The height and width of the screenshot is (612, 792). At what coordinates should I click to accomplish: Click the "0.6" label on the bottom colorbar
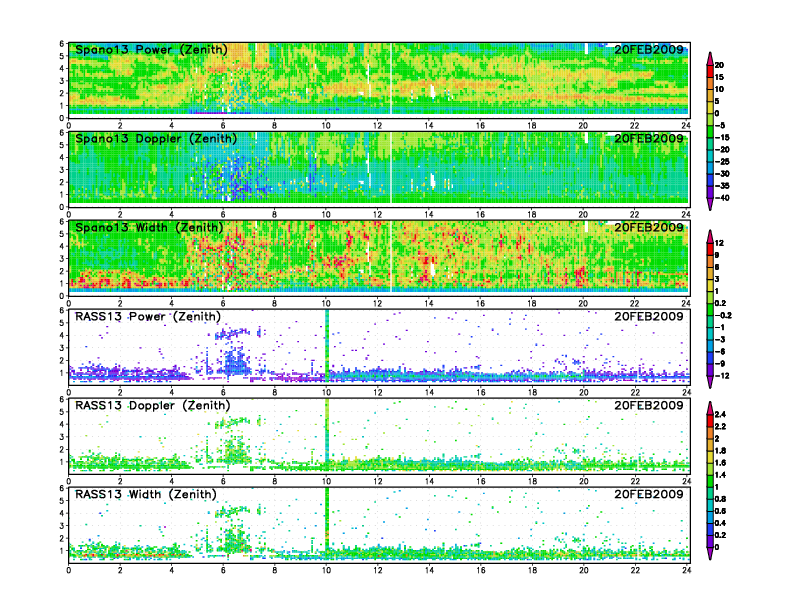point(721,511)
